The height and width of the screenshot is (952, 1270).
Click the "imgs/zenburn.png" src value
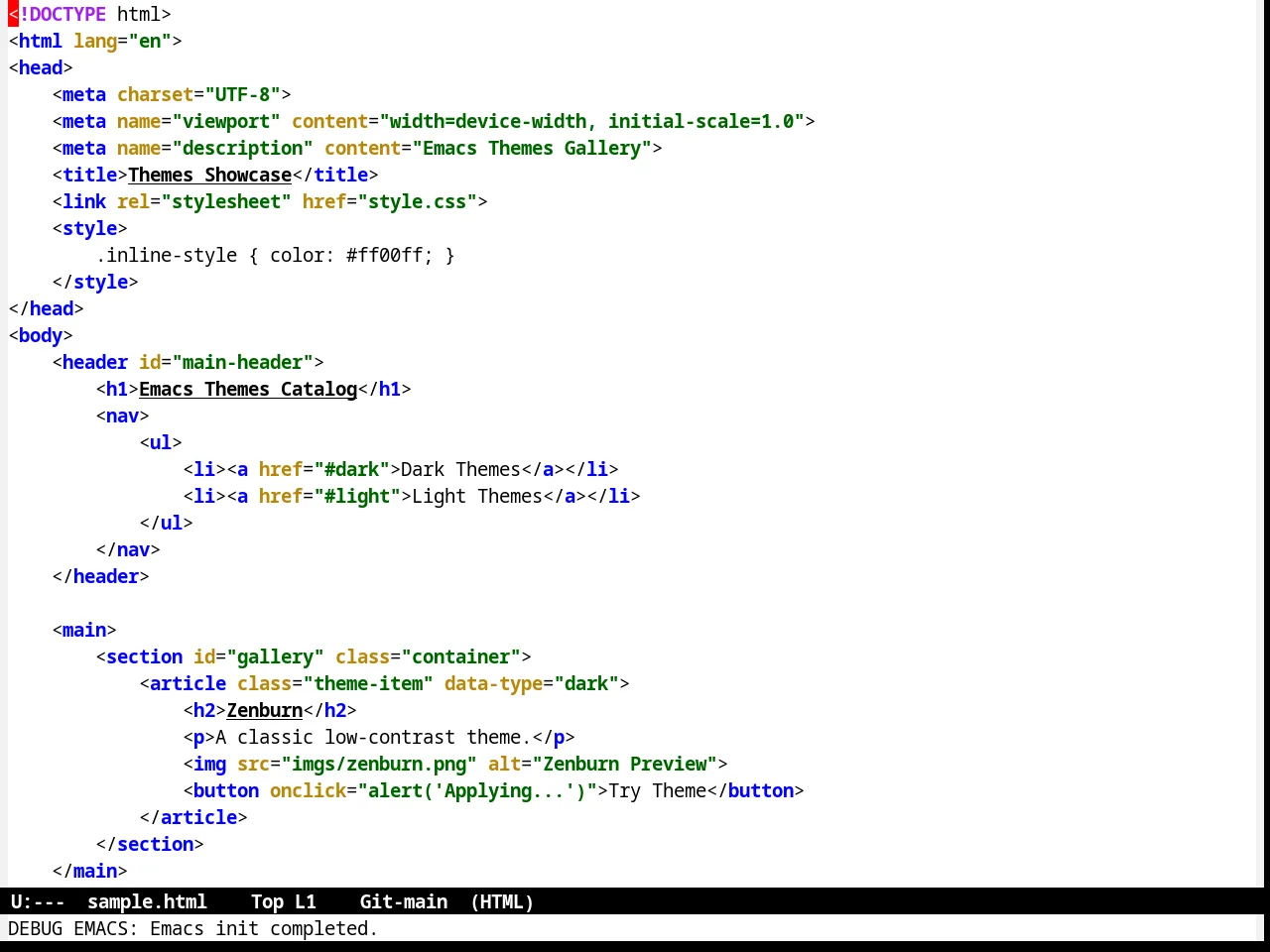(379, 764)
